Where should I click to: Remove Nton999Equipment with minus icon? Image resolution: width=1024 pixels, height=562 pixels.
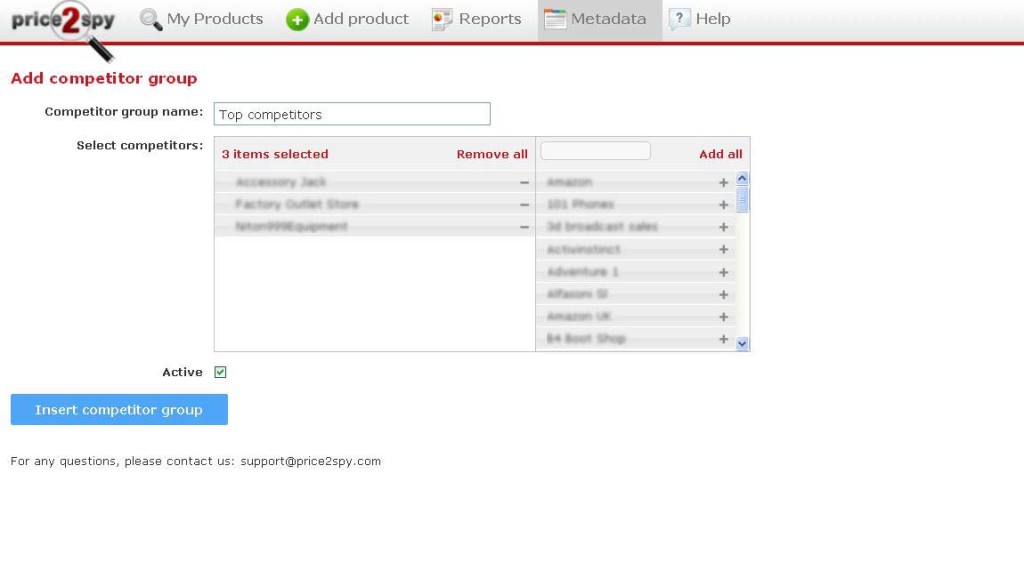524,227
